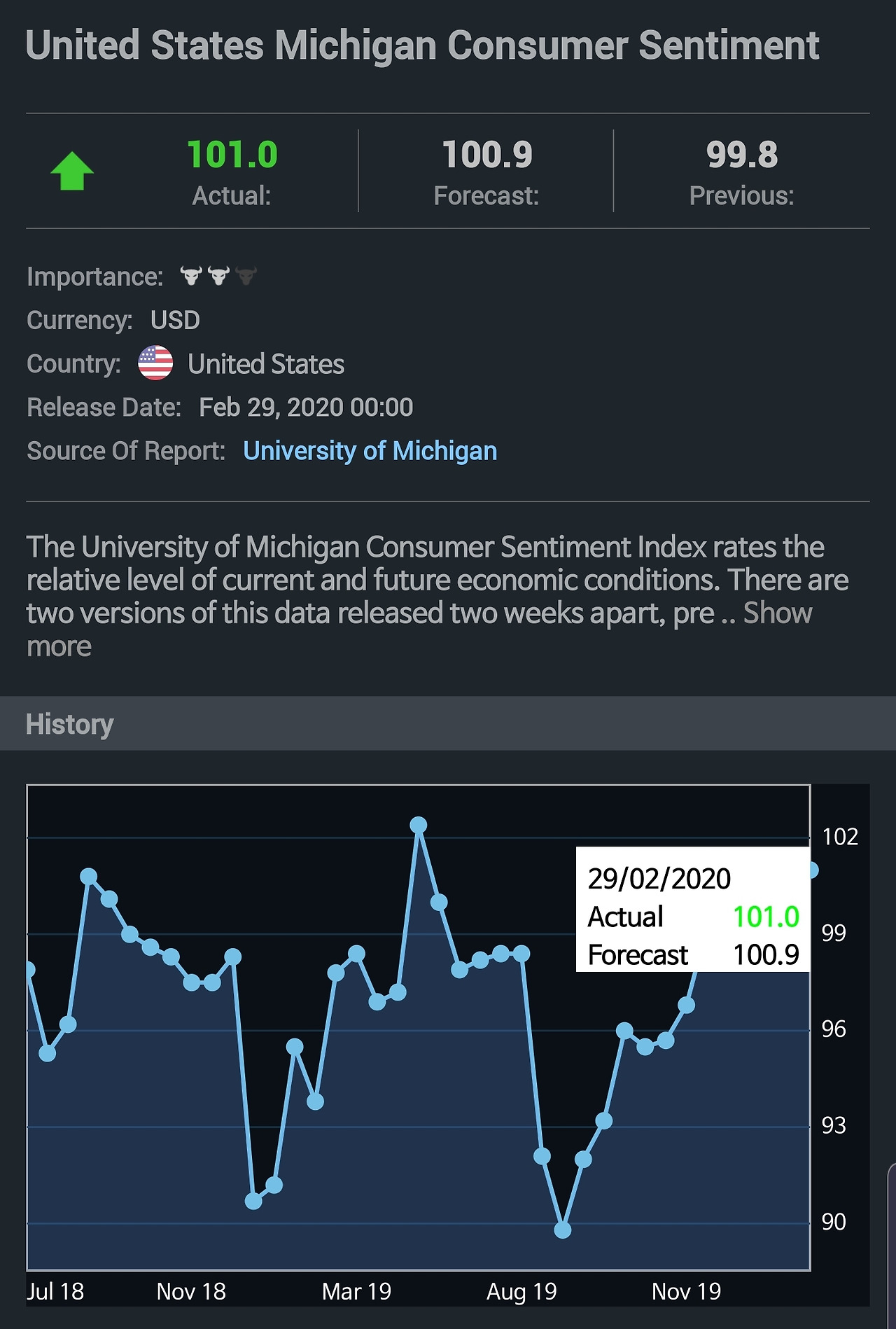Tap the dimmed third importance bull icon
This screenshot has width=896, height=1329.
tap(246, 276)
